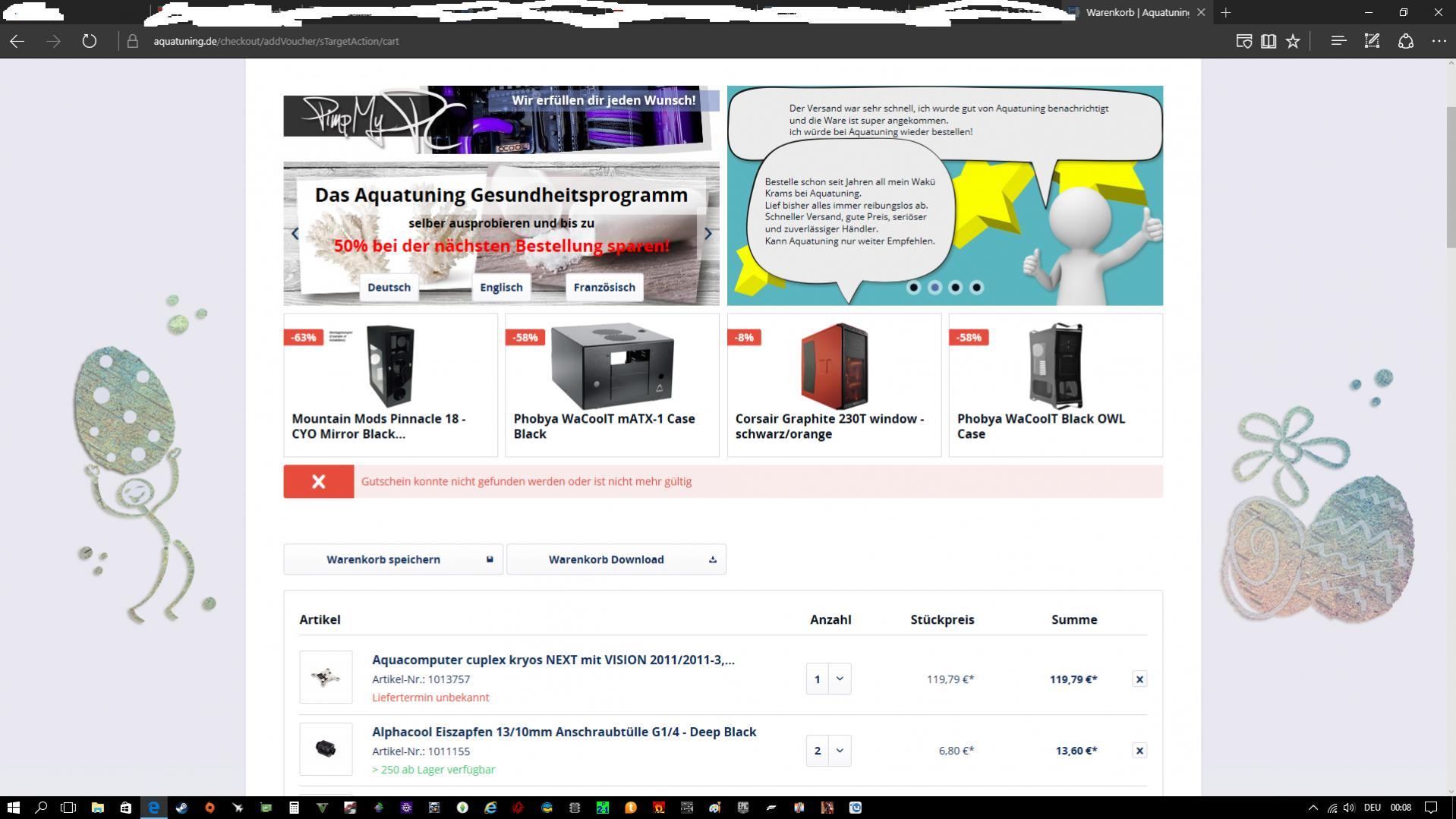Open Action Center notifications
This screenshot has width=1456, height=819.
click(x=1431, y=808)
